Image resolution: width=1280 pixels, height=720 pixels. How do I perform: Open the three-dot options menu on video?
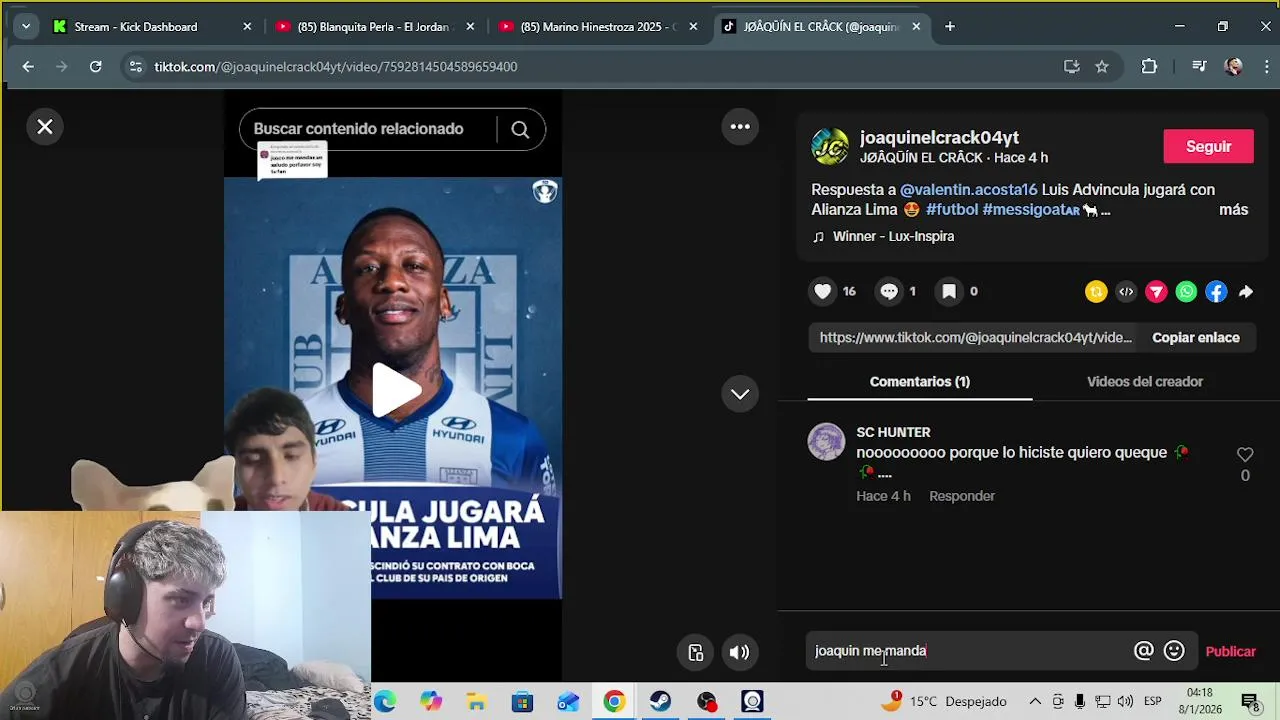point(740,126)
